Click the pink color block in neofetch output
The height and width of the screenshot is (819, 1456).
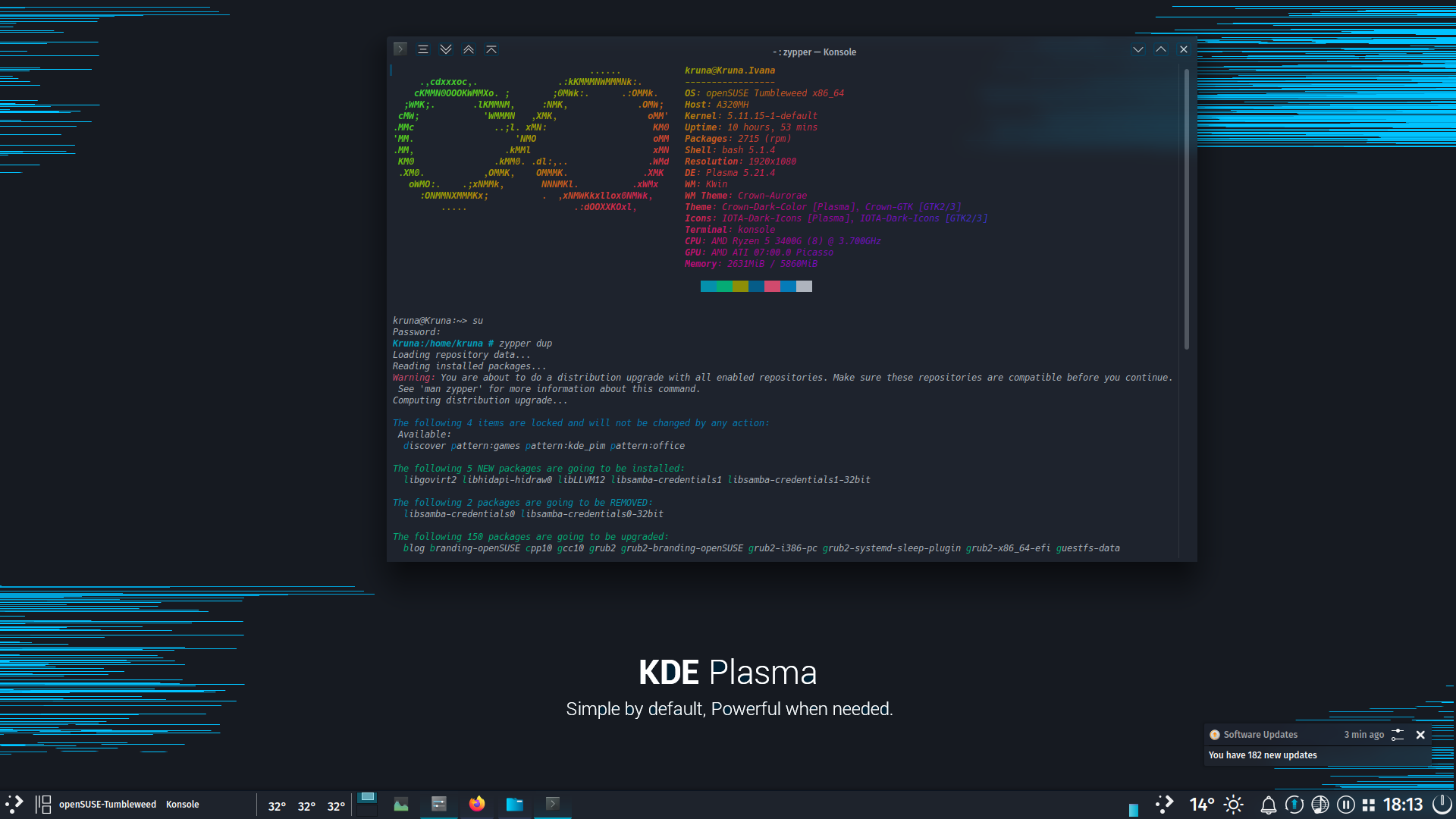[772, 287]
